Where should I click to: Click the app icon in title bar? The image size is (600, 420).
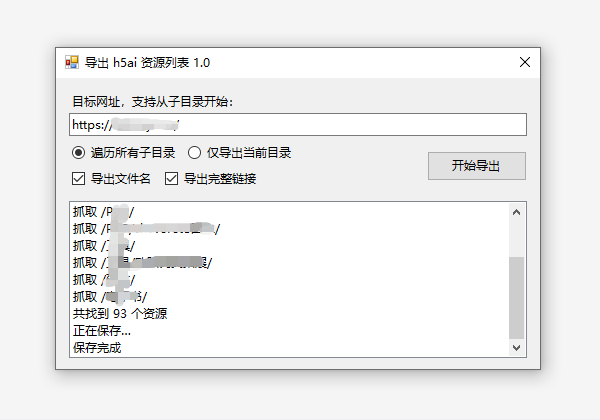[71, 62]
